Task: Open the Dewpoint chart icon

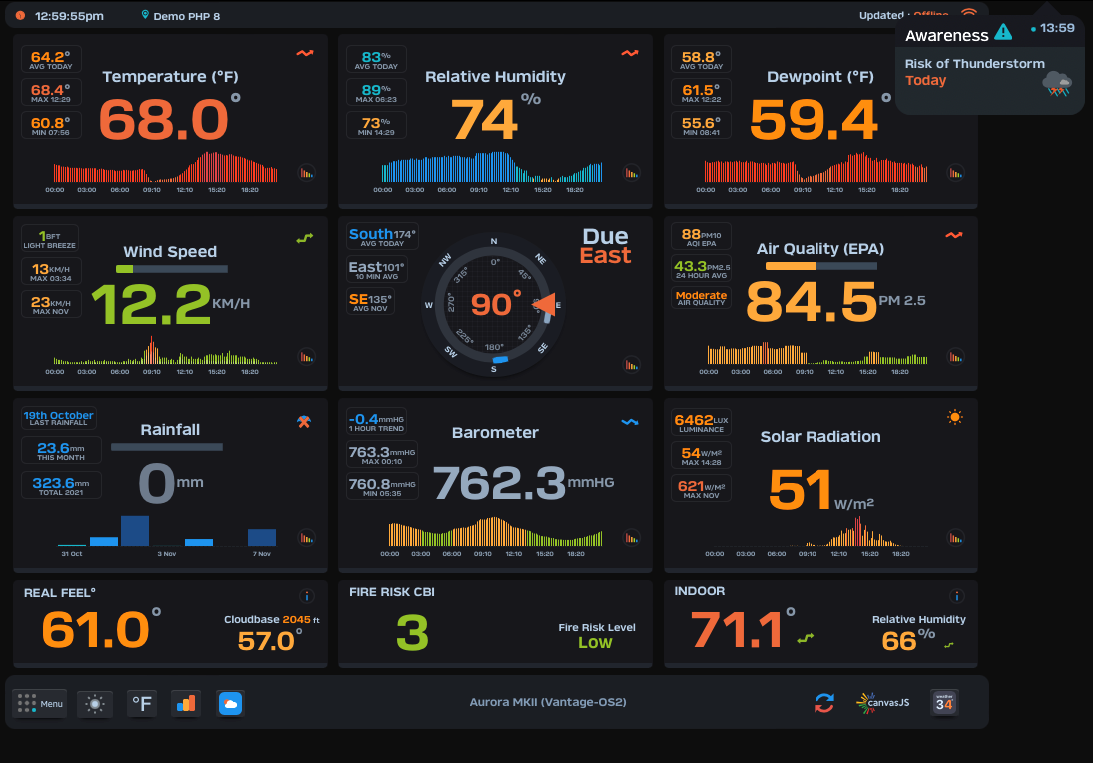Action: (956, 173)
